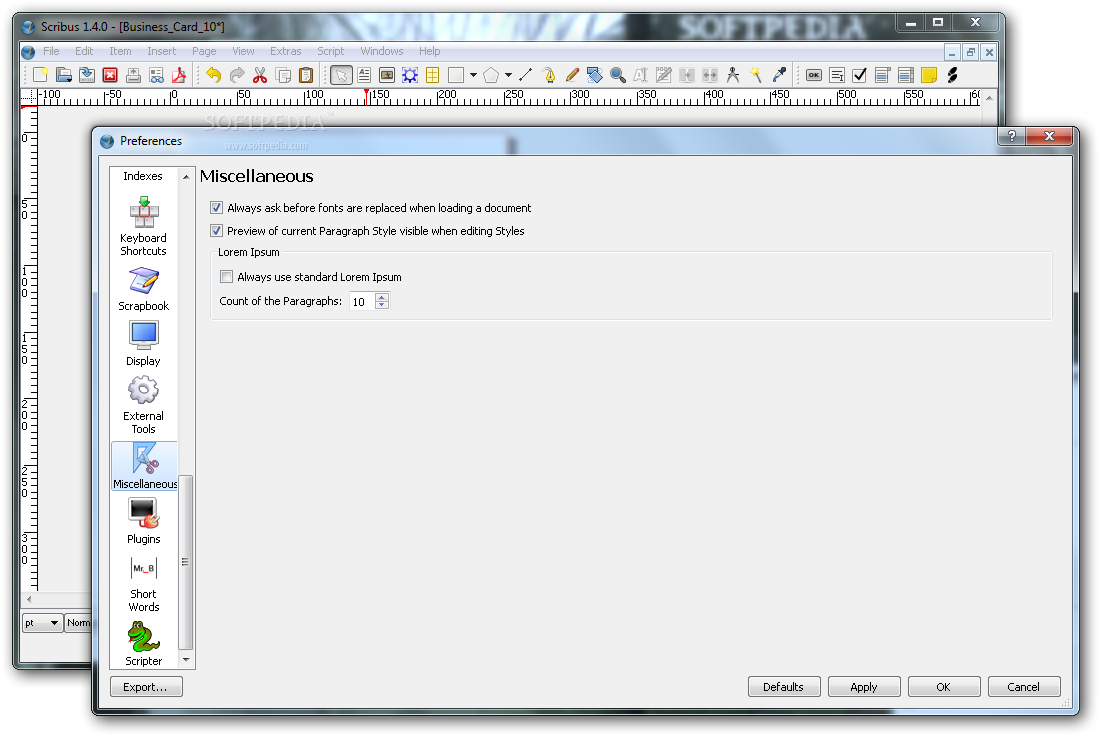Select the Insert Render Frame tool

point(410,75)
